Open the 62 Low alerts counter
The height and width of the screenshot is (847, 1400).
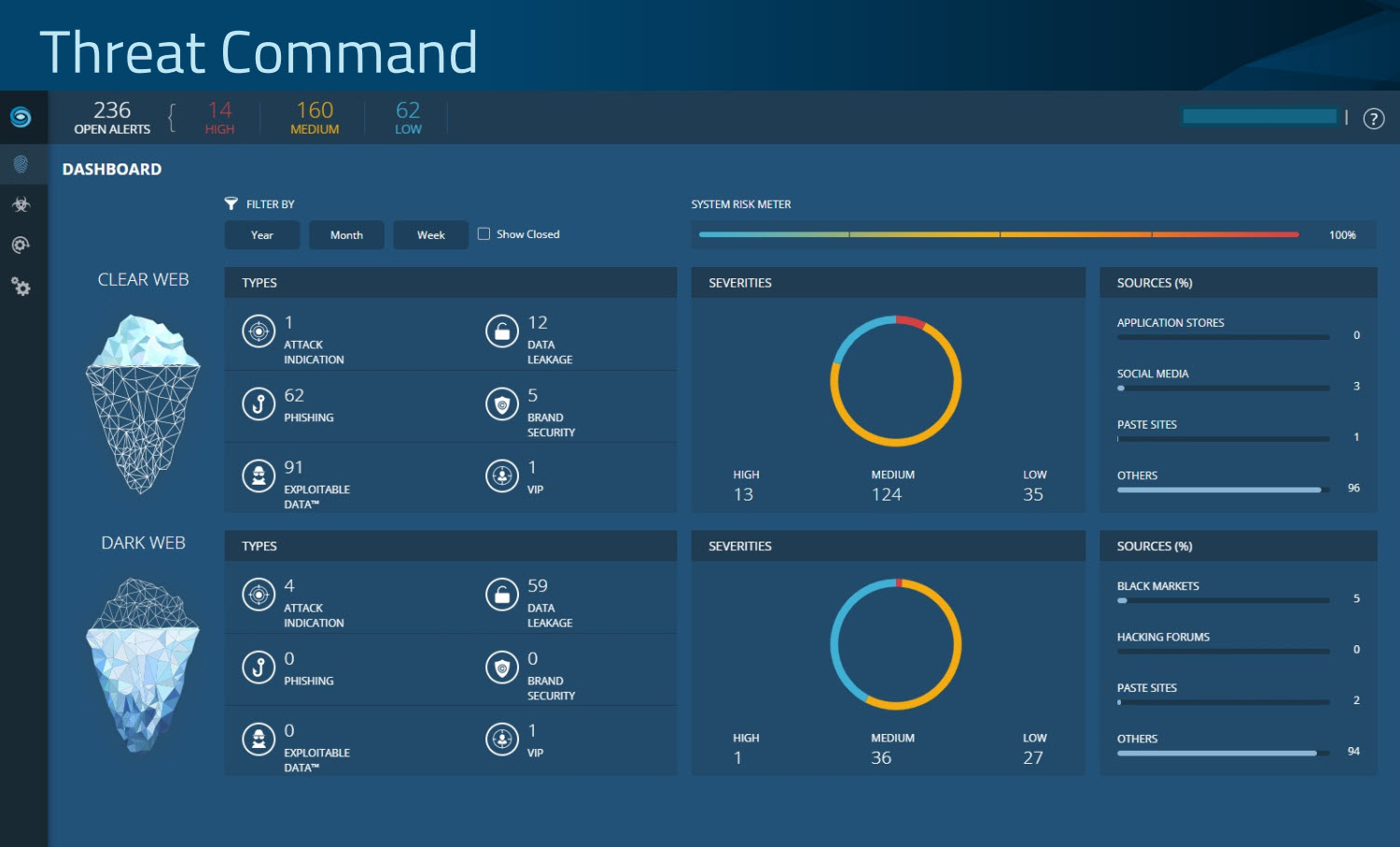pos(408,118)
